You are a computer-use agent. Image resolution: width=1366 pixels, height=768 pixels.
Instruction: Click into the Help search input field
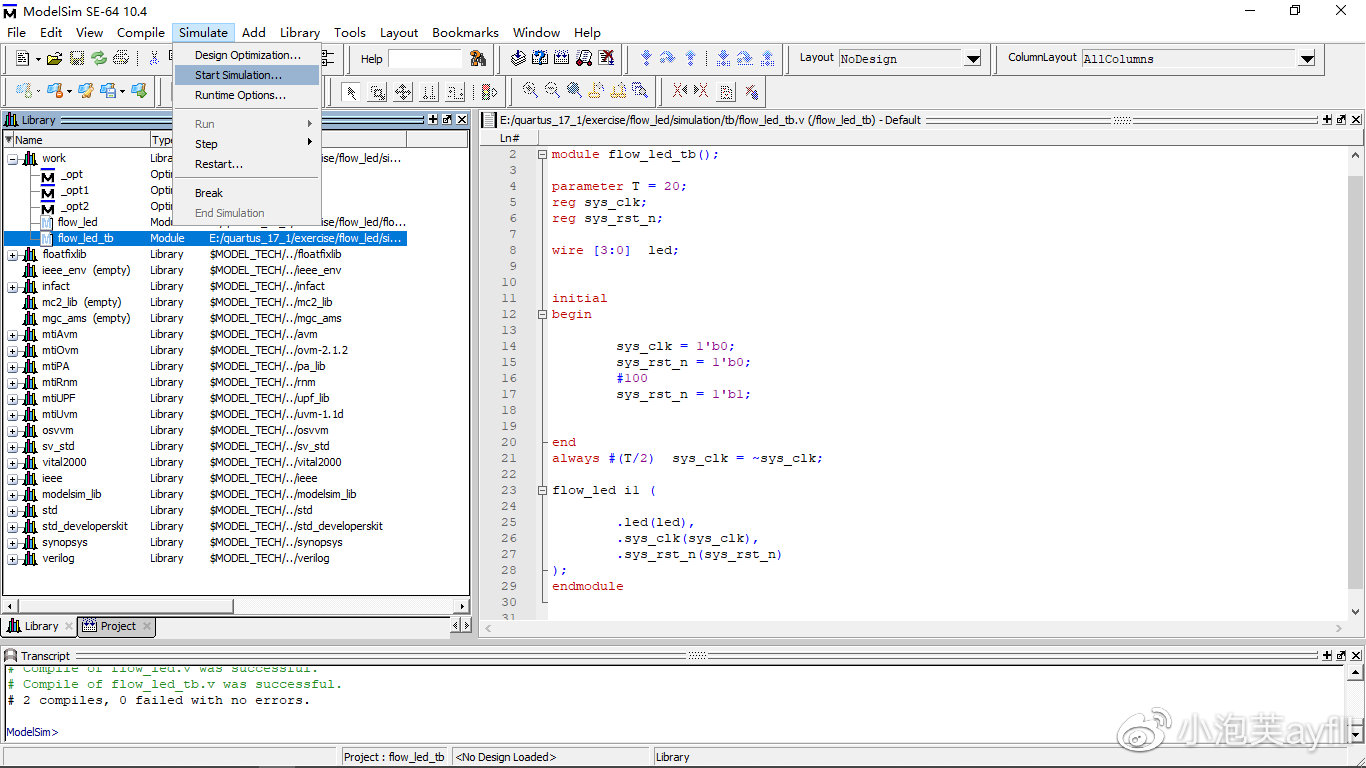424,59
